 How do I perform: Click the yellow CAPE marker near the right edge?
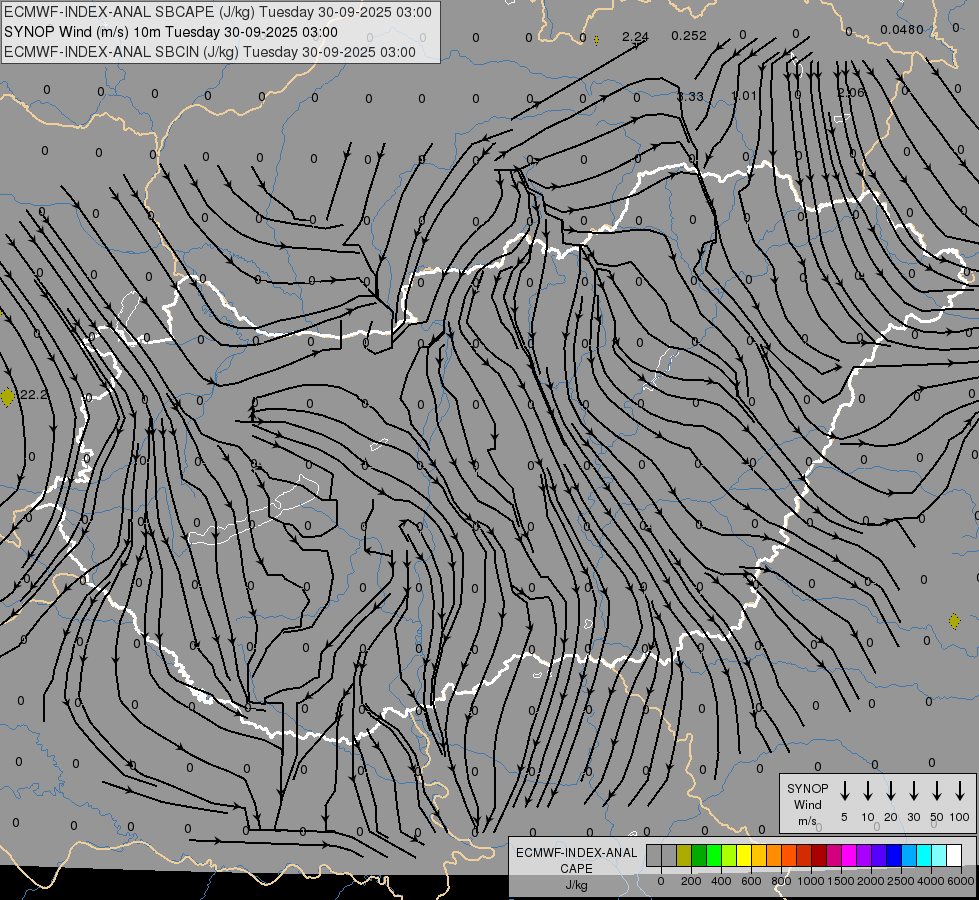[954, 621]
